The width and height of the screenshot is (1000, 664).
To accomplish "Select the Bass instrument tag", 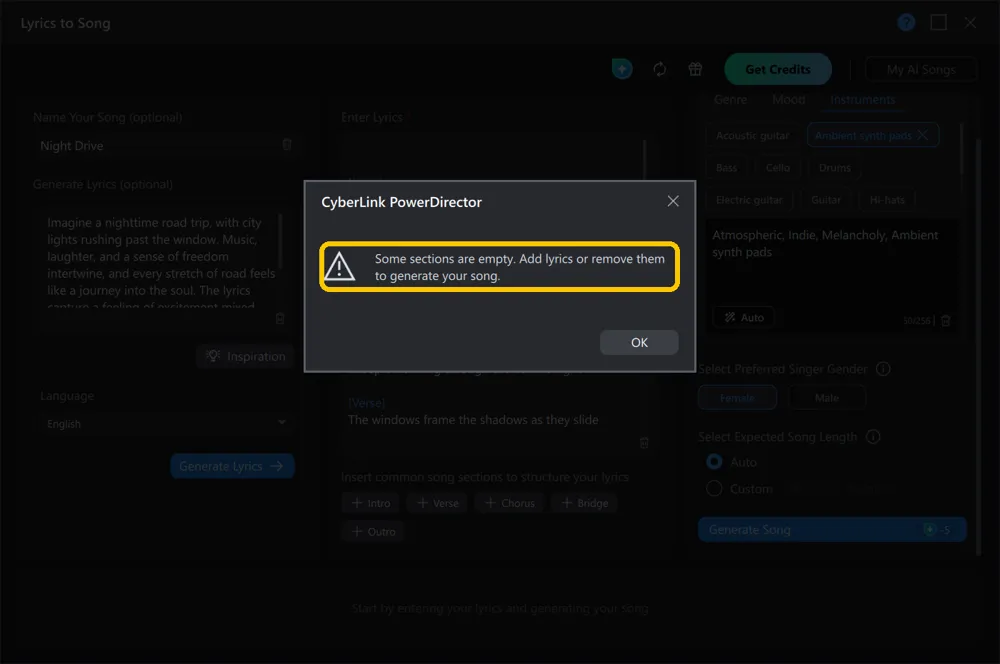I will coord(726,168).
